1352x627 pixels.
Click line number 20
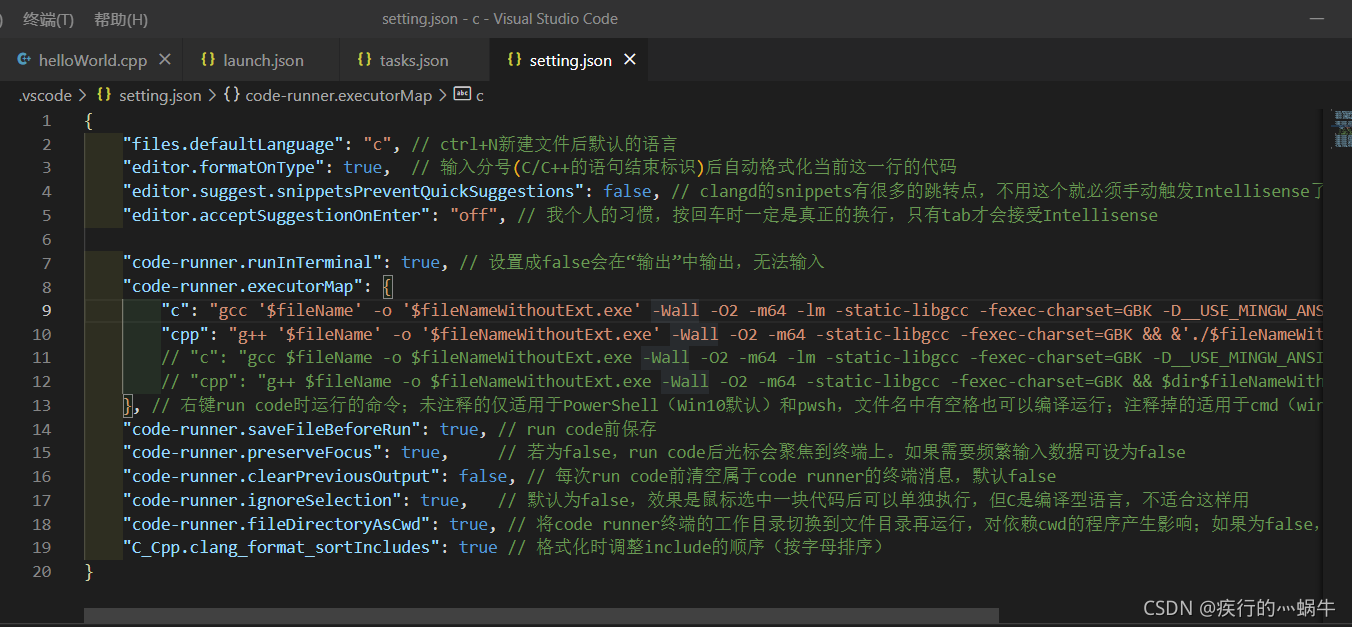point(42,571)
